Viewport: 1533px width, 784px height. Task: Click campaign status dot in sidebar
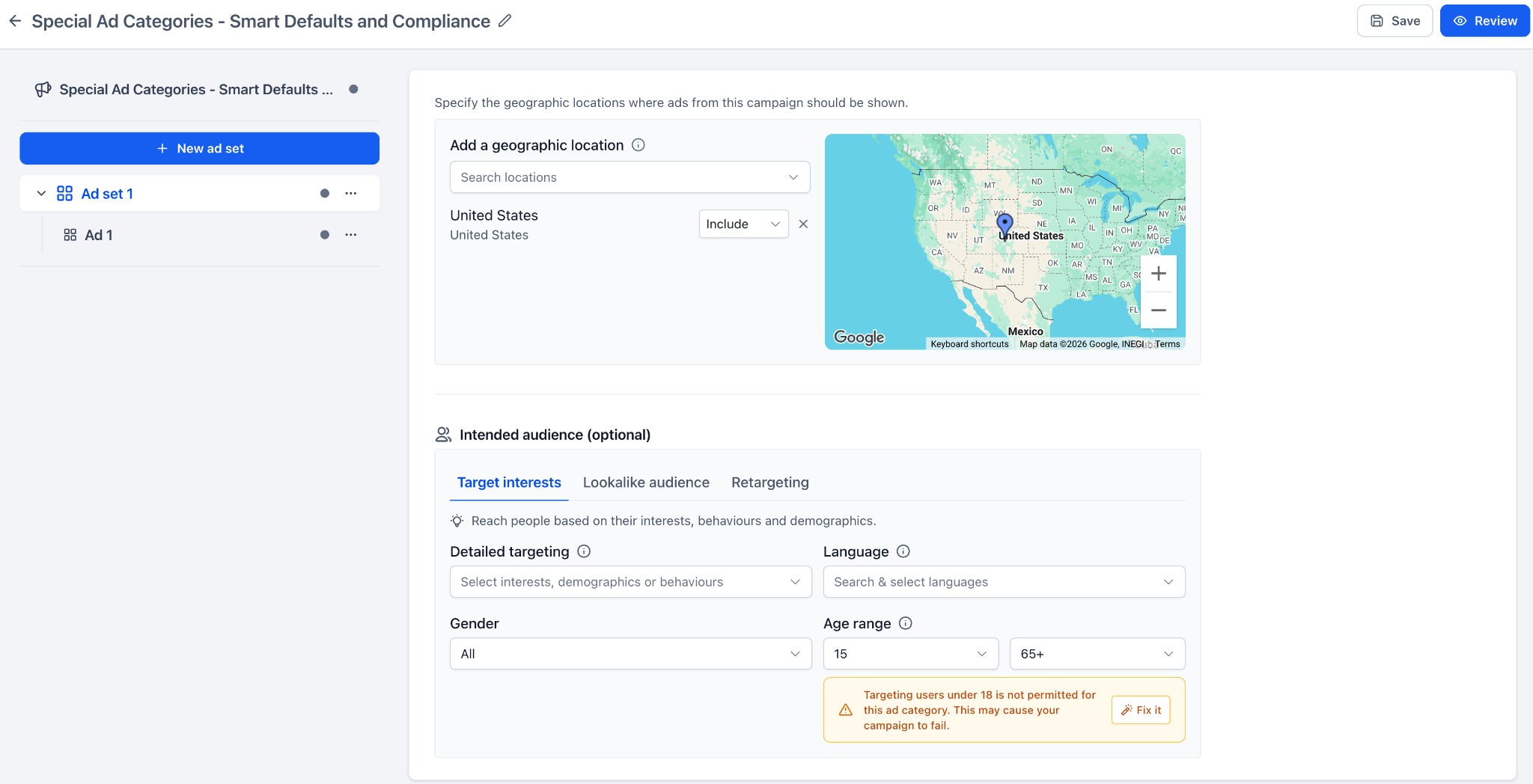(x=353, y=89)
